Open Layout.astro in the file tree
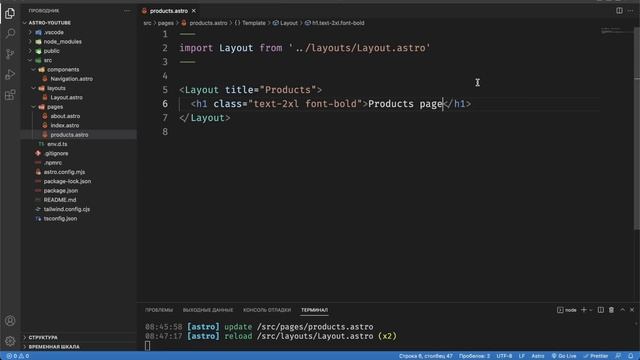This screenshot has height=360, width=640. click(67, 98)
